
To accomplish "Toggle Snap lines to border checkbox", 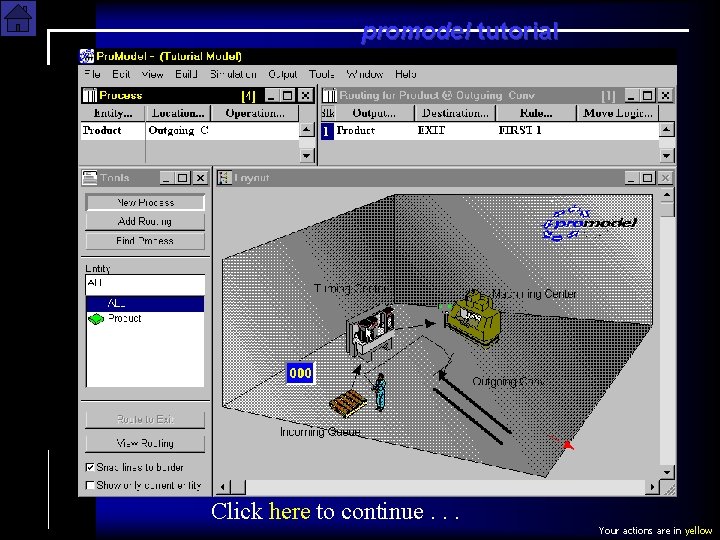I will pyautogui.click(x=90, y=467).
